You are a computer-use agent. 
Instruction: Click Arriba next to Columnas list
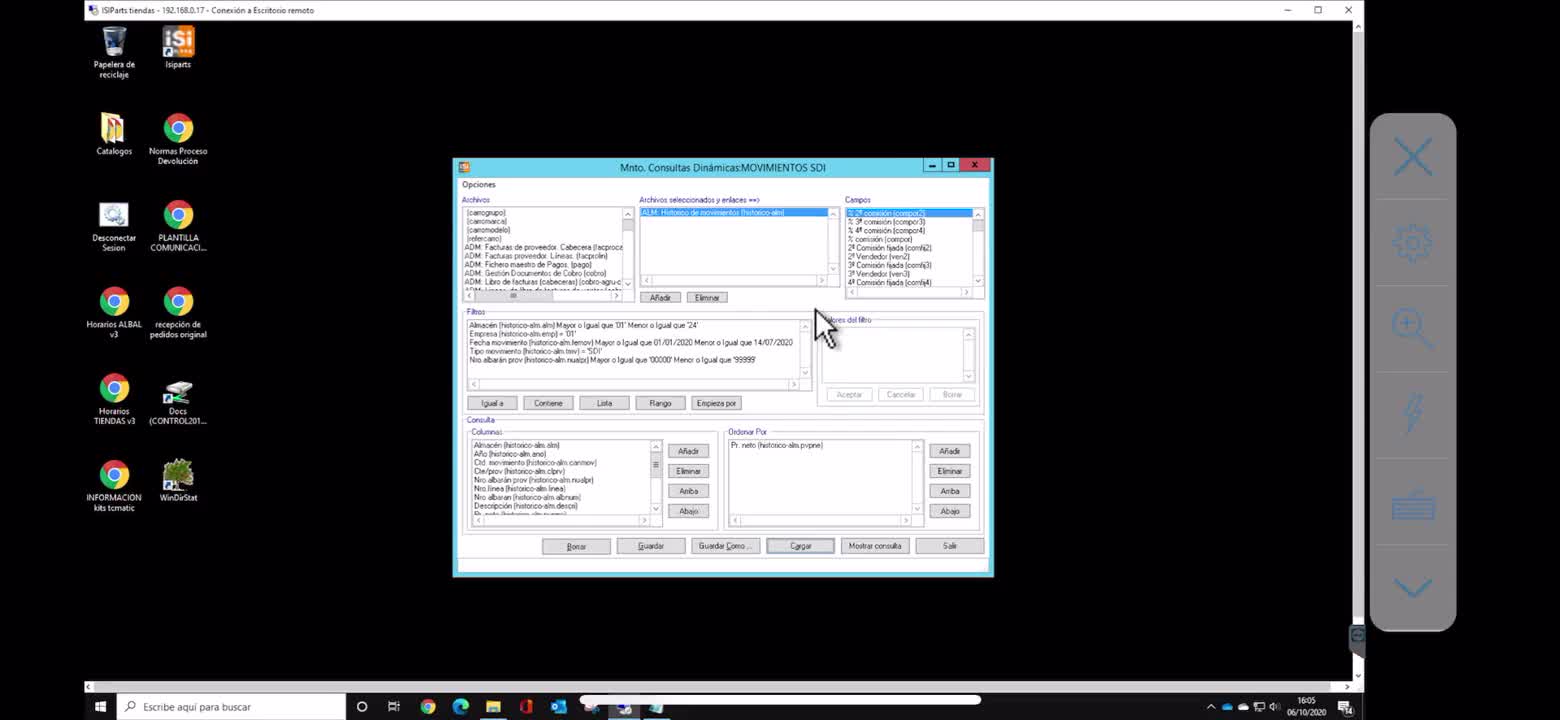point(688,491)
